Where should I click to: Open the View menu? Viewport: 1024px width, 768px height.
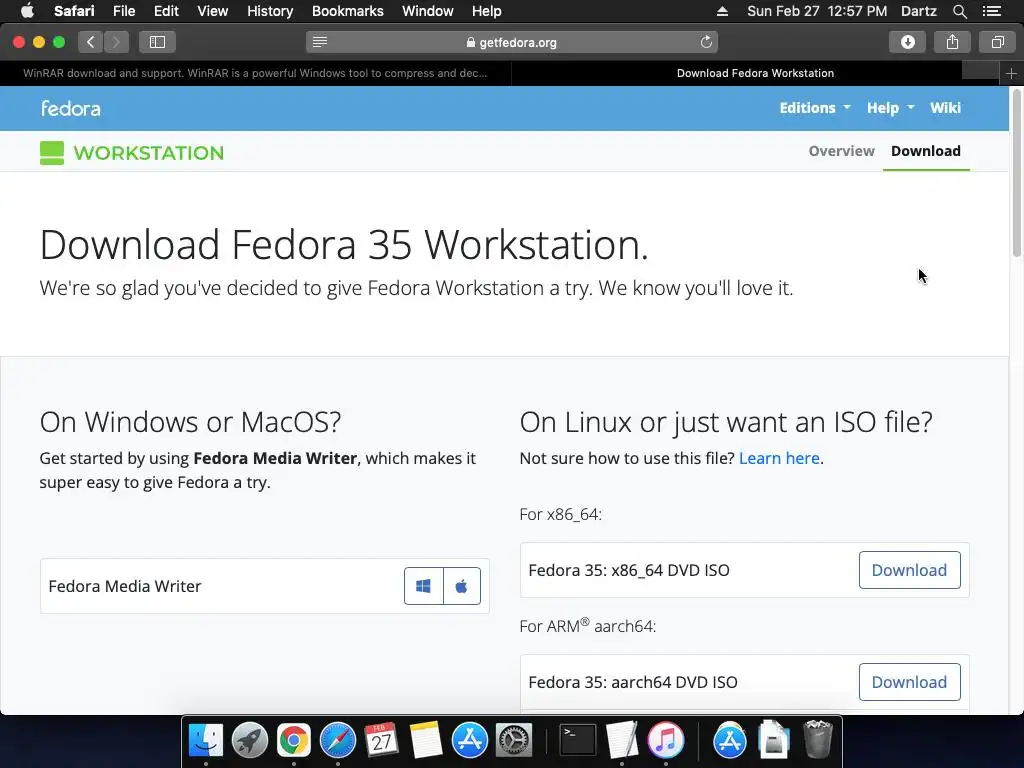[x=212, y=11]
